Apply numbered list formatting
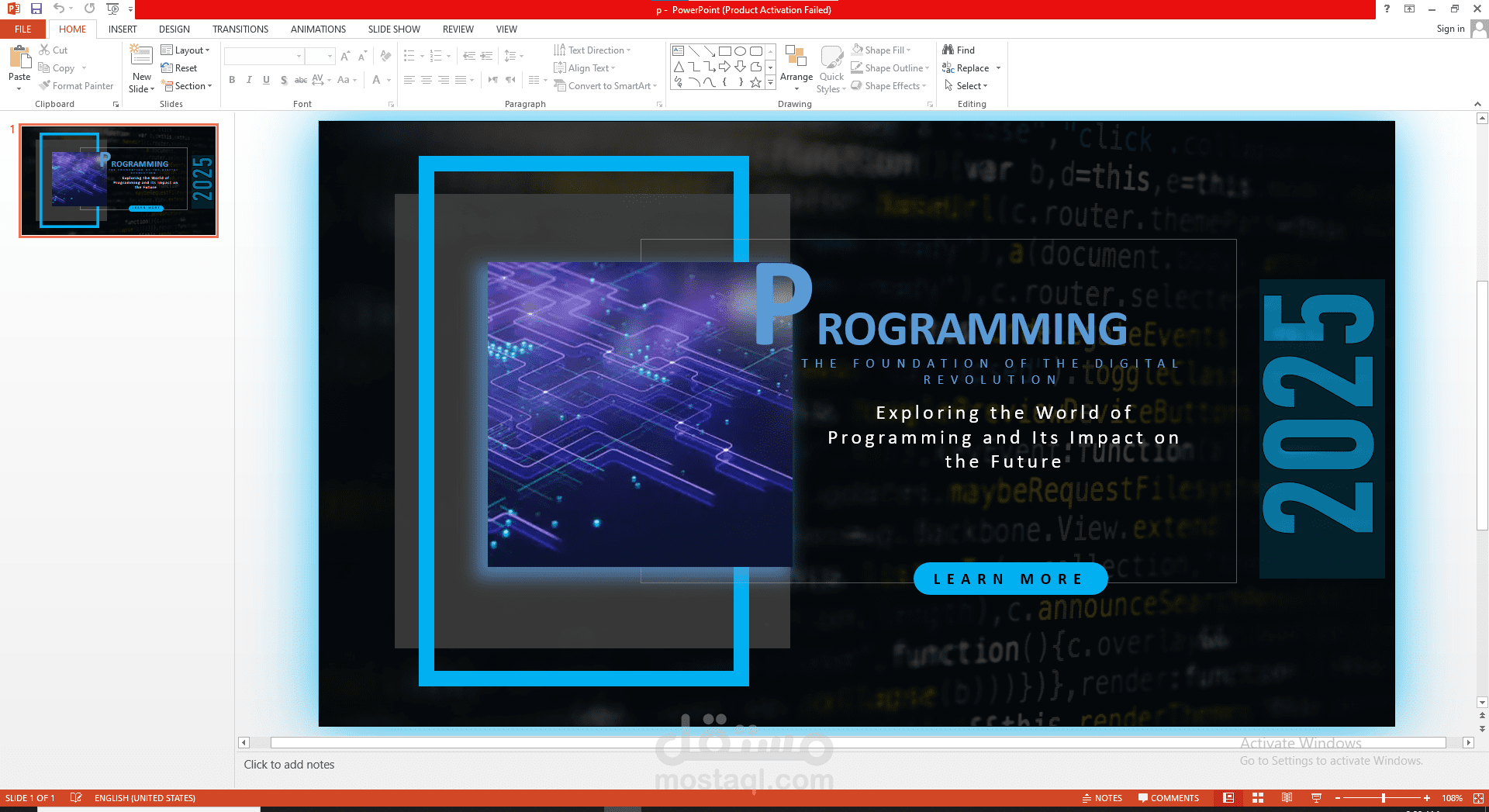1489x812 pixels. tap(436, 56)
